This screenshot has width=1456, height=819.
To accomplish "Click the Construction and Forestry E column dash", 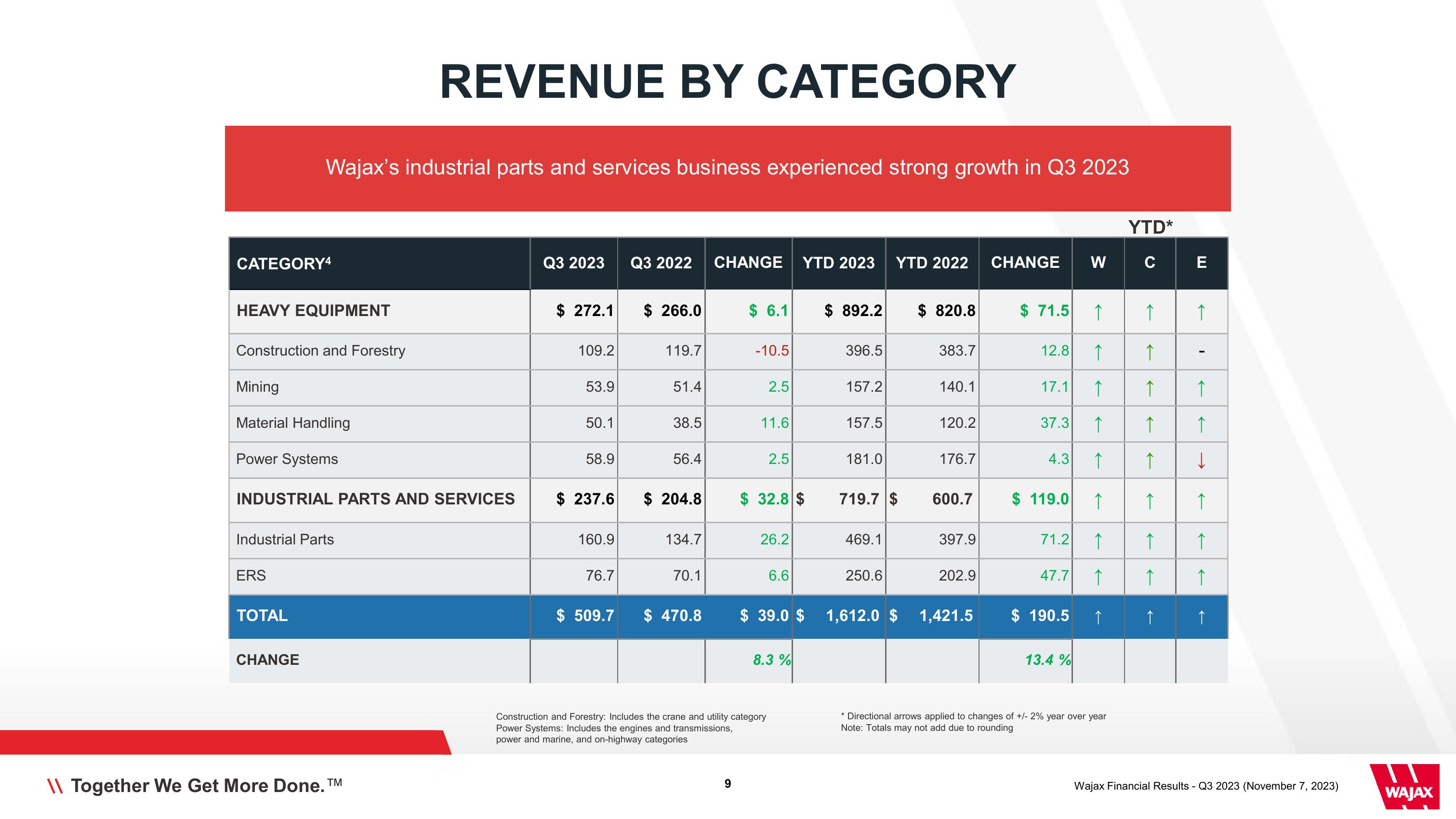I will pos(1202,352).
